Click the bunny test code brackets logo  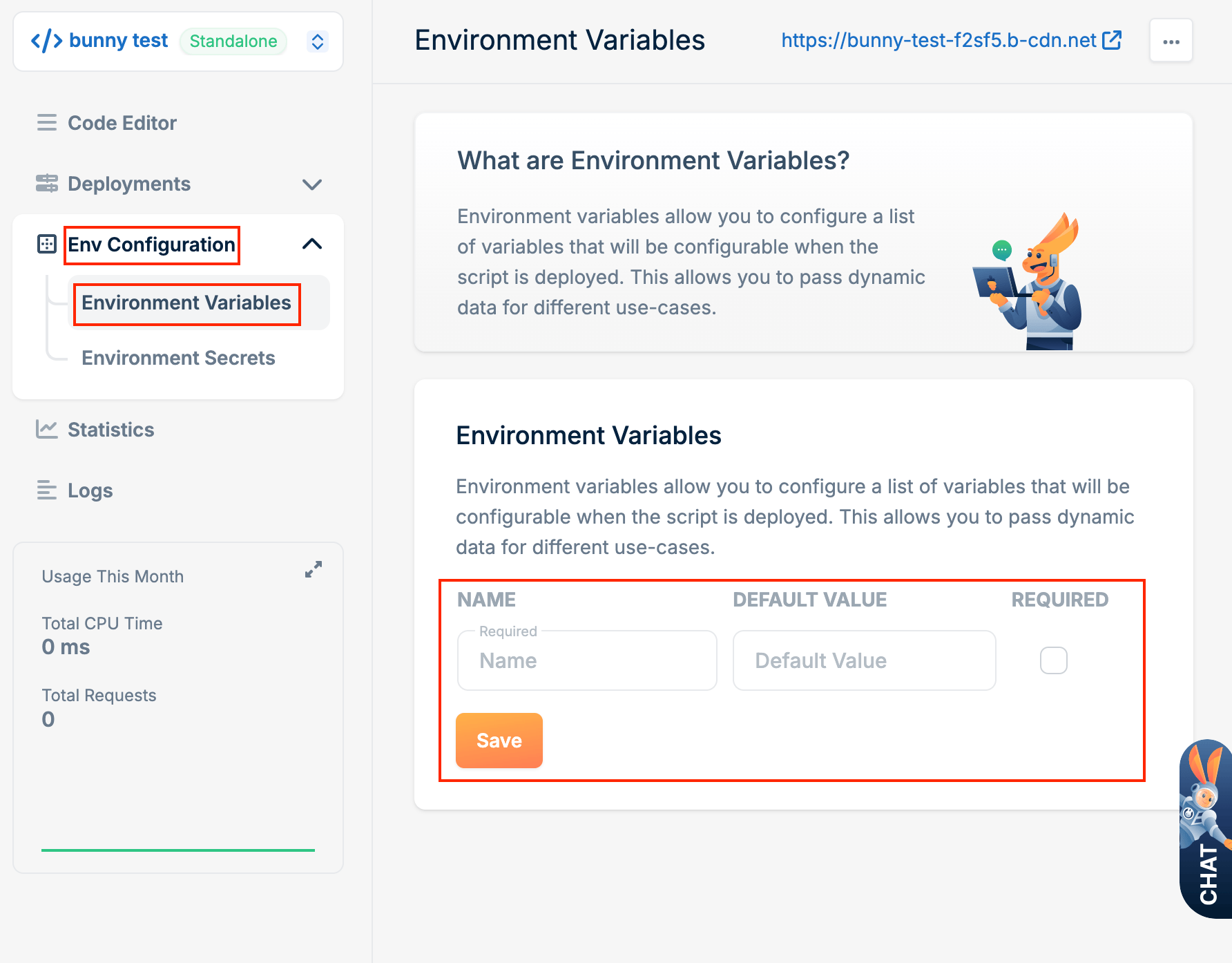coord(47,41)
